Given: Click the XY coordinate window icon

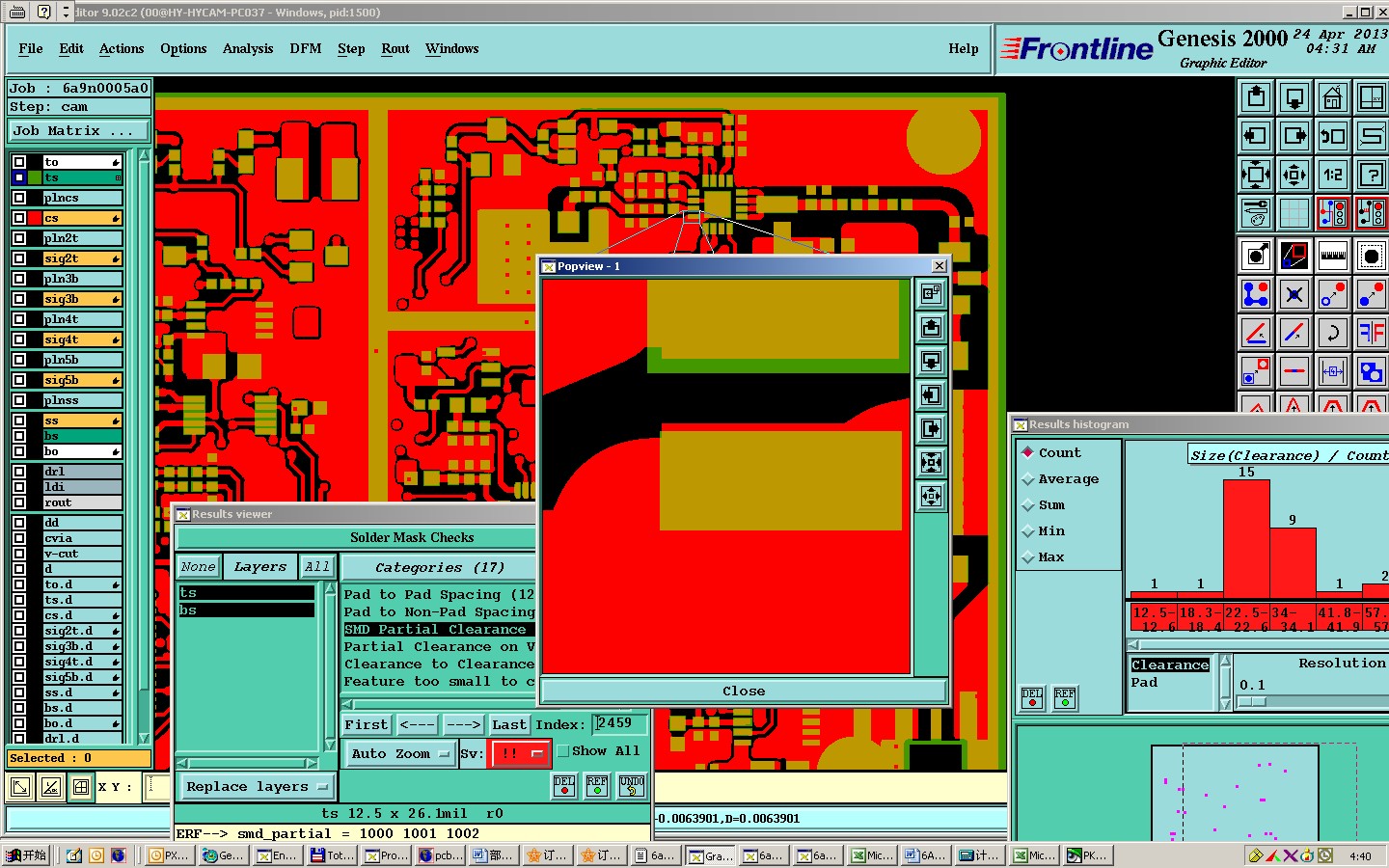Looking at the screenshot, I should (1371, 96).
